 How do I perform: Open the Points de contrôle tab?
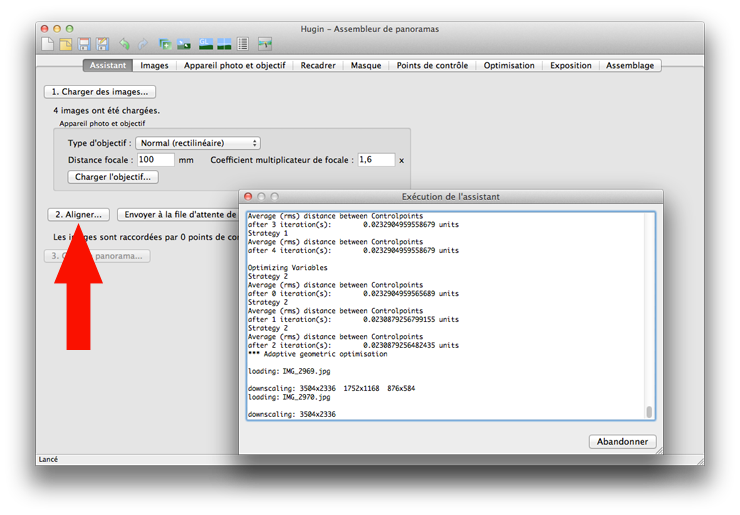coord(432,66)
